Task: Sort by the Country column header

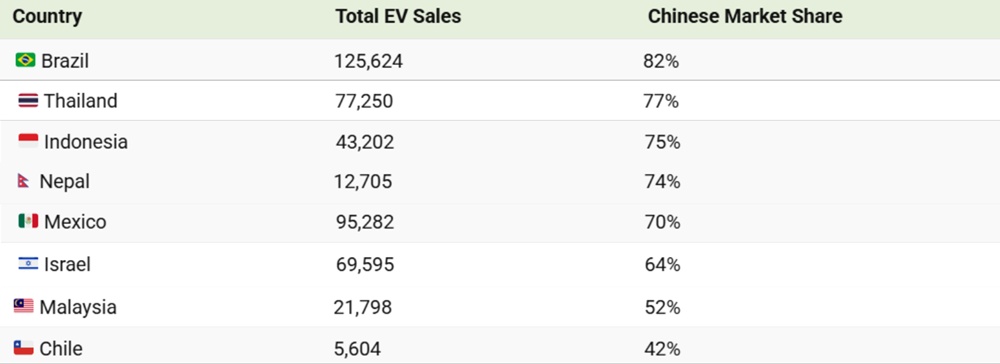Action: click(47, 17)
